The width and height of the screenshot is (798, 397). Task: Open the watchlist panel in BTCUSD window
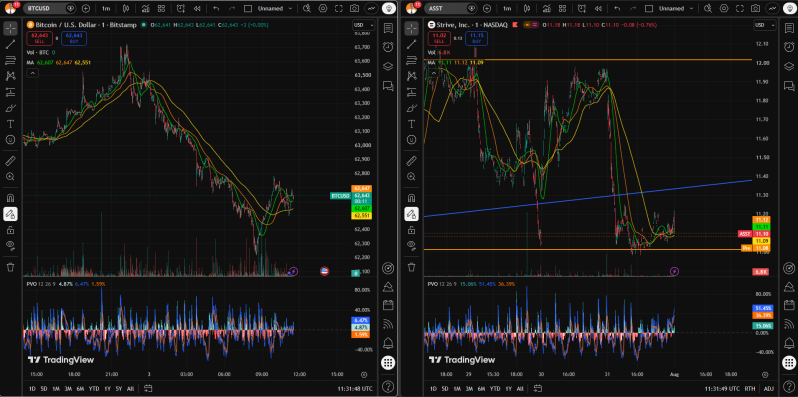click(x=388, y=28)
